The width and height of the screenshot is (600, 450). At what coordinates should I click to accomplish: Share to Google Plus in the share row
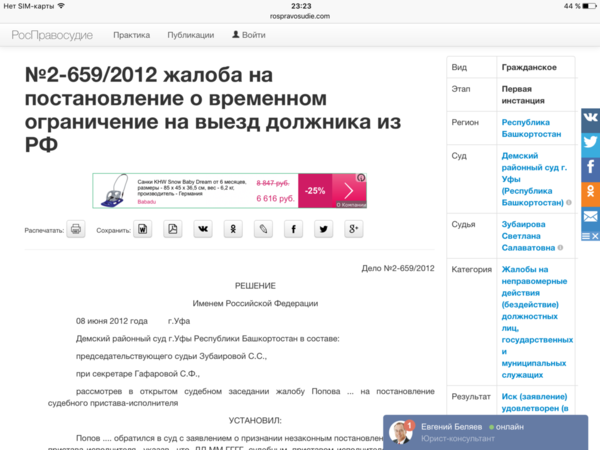point(353,229)
